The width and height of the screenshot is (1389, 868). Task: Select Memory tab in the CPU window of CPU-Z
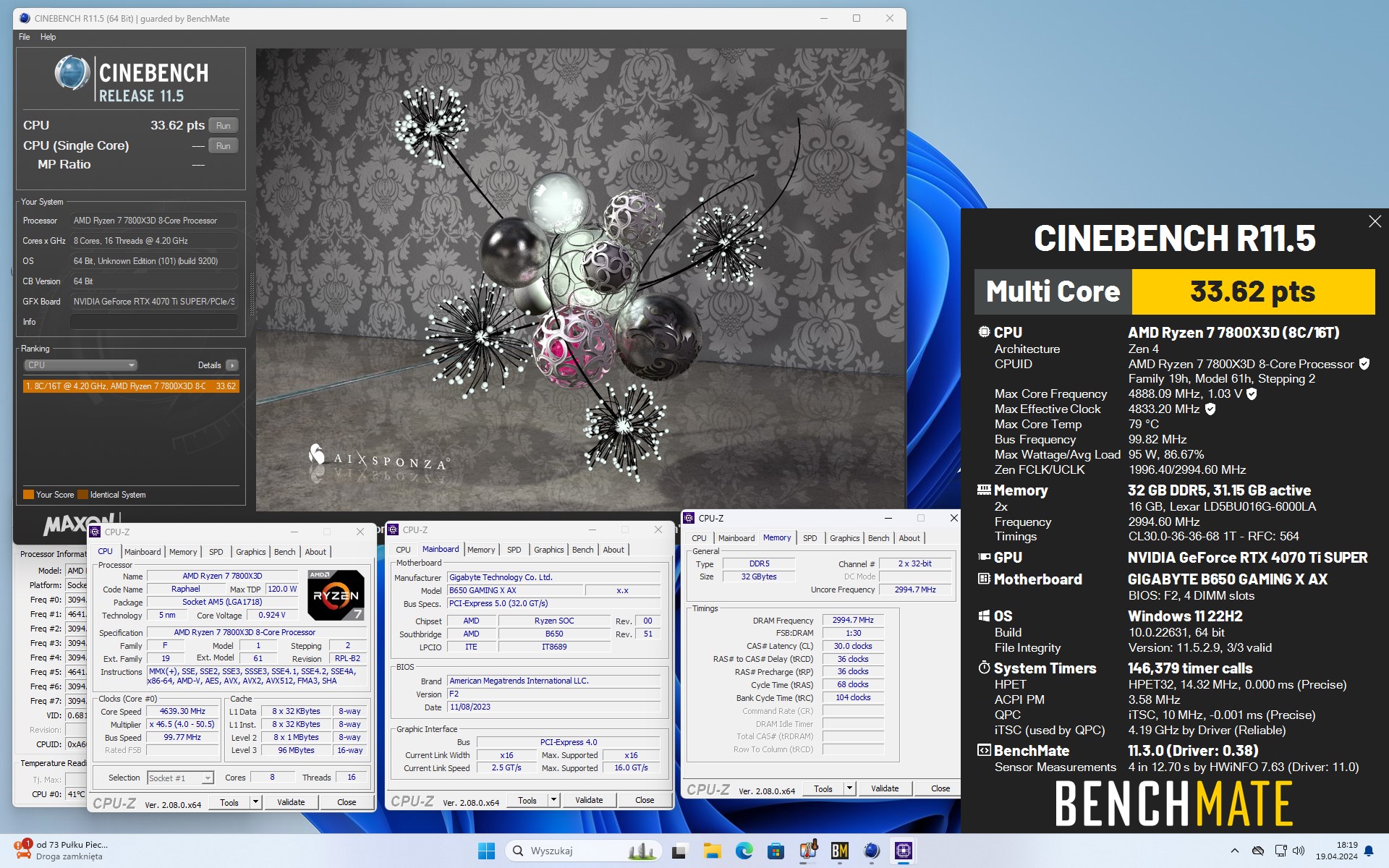click(x=183, y=552)
